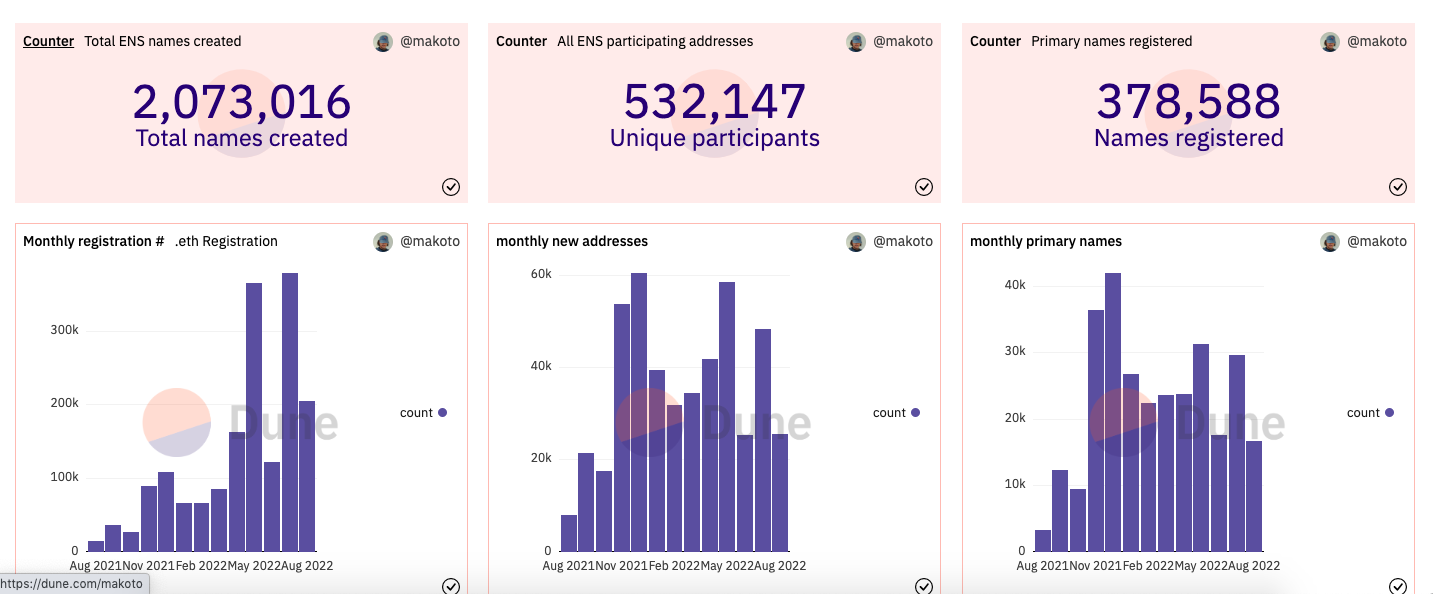Open the monthly new addresses chart title
Screen dimensions: 1433x594
point(572,242)
